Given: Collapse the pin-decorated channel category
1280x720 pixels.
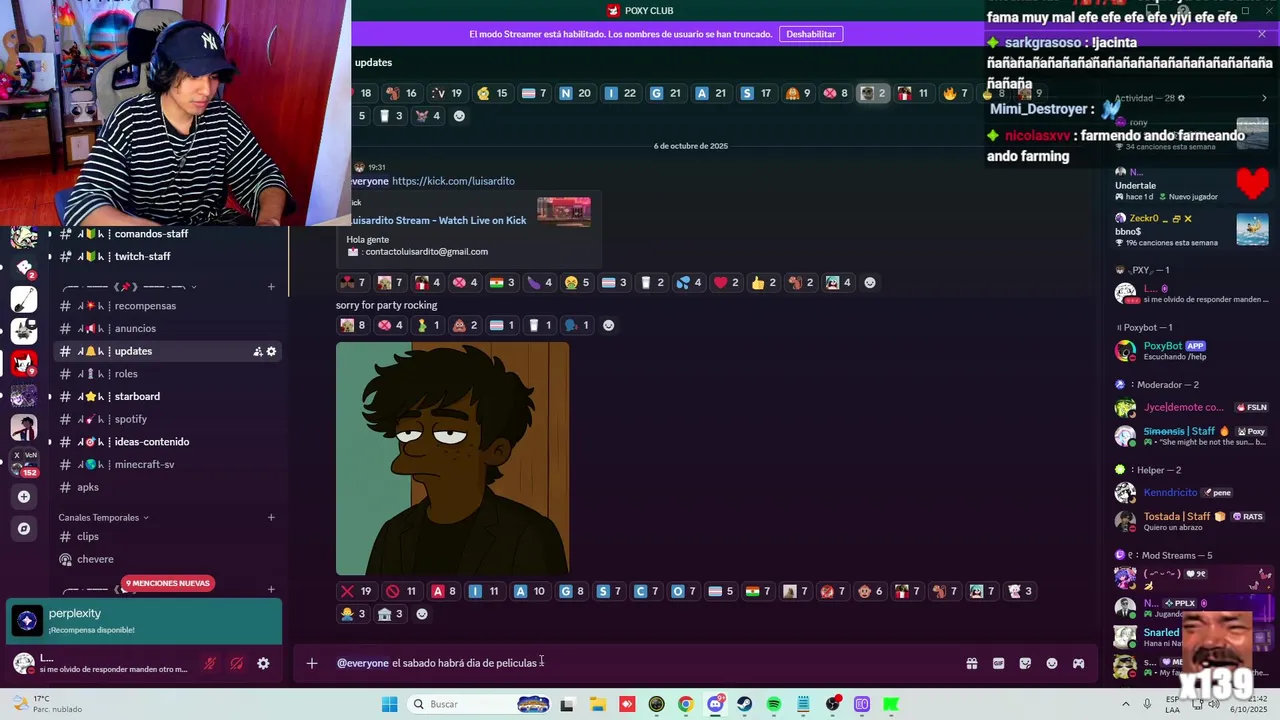Looking at the screenshot, I should coord(128,287).
